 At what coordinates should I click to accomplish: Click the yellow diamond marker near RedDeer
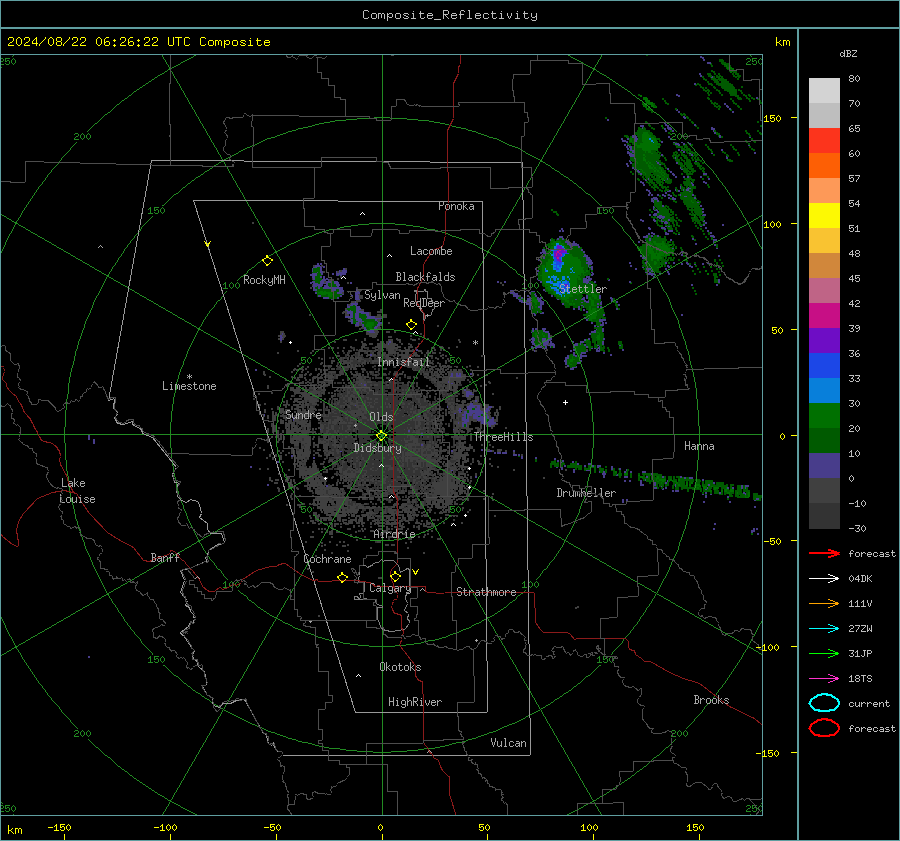pyautogui.click(x=411, y=325)
